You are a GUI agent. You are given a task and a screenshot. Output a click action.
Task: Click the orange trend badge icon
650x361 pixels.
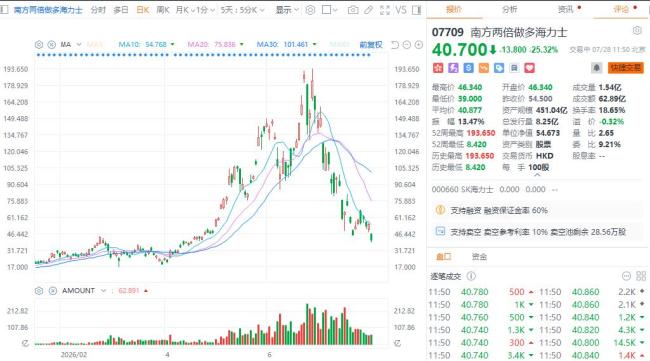483,68
